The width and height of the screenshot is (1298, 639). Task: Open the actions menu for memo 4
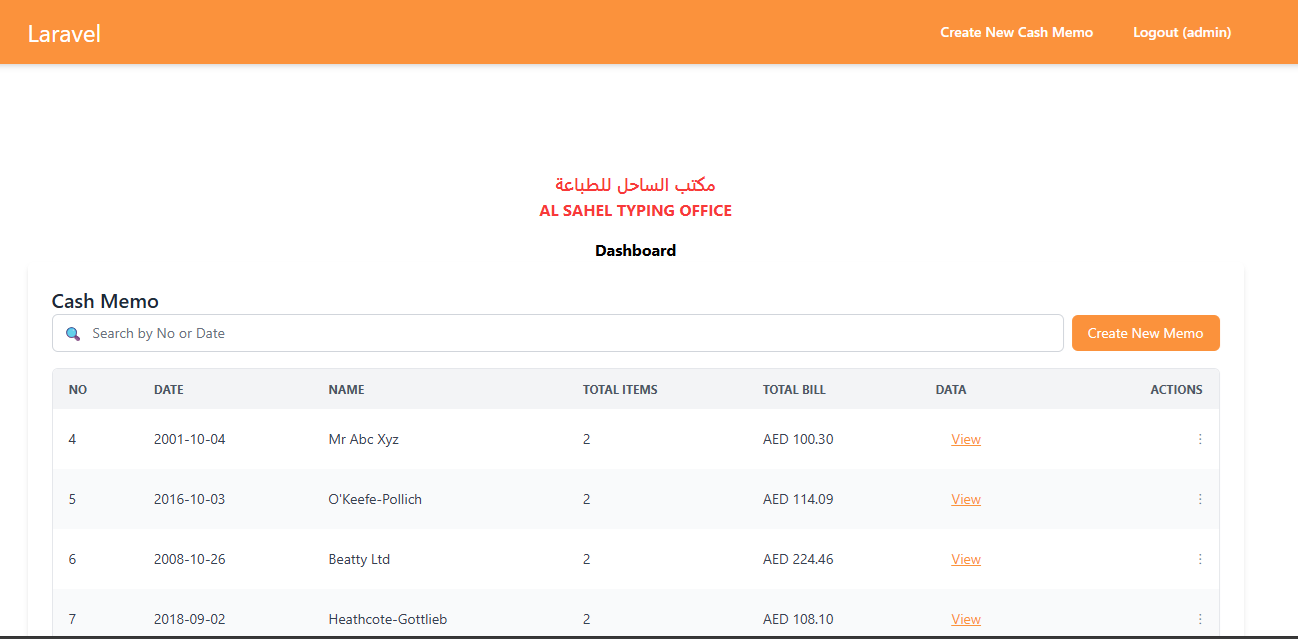(x=1200, y=438)
